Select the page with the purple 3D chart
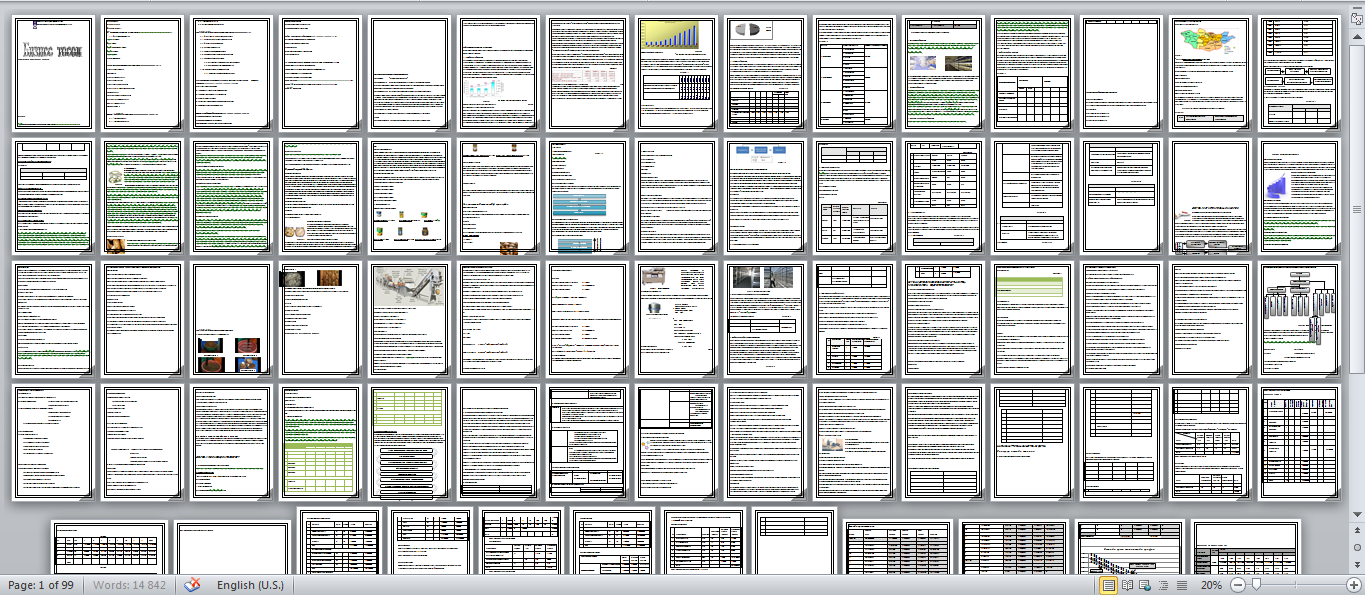This screenshot has width=1365, height=595. tap(1300, 196)
